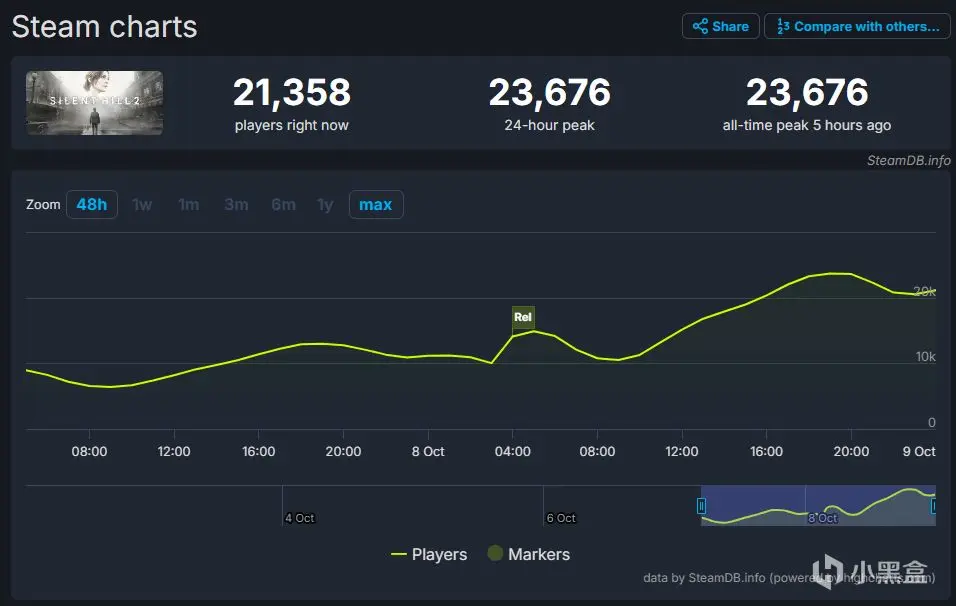Click the 24-hour peak label
Image resolution: width=956 pixels, height=606 pixels.
(x=549, y=125)
